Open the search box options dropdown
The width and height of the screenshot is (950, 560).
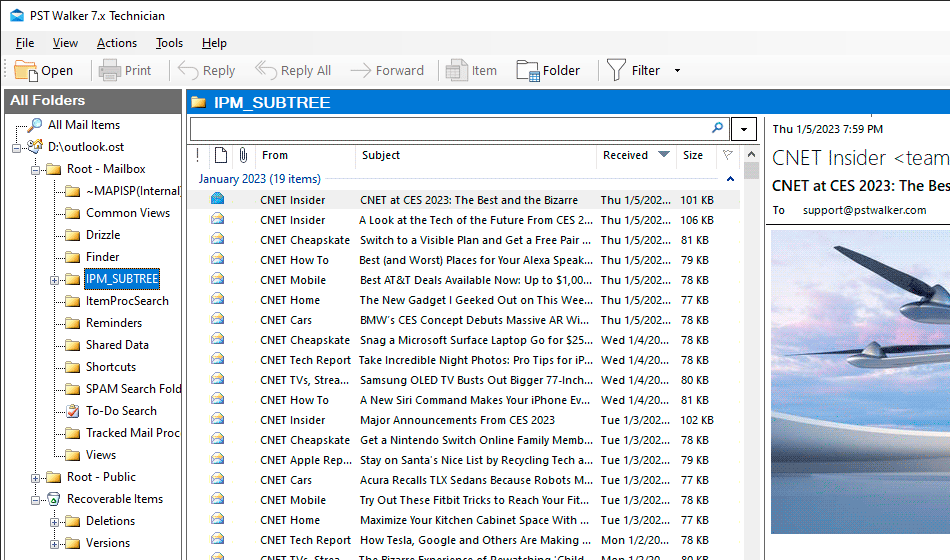coord(744,128)
